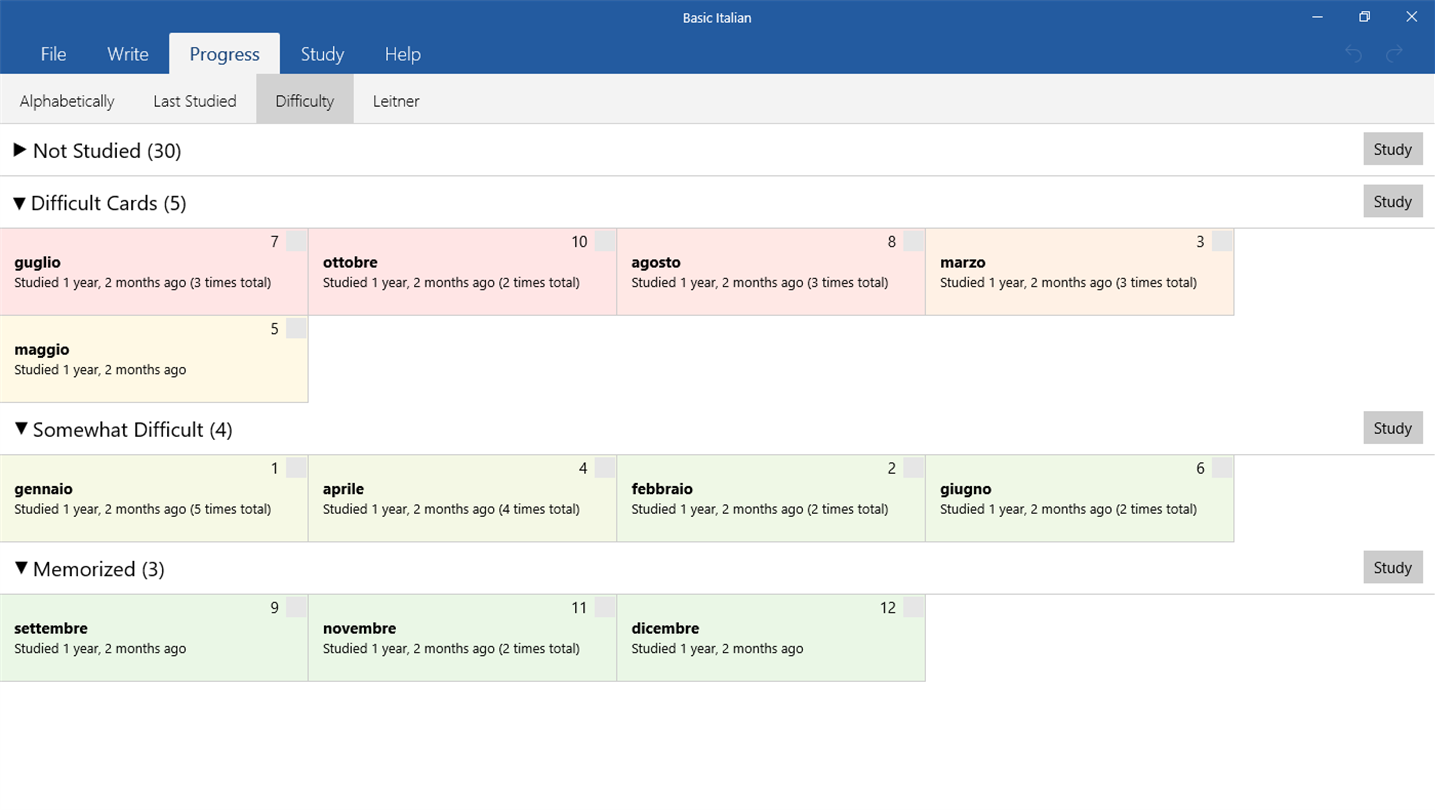Select the ottobre card checkbox

[x=605, y=241]
